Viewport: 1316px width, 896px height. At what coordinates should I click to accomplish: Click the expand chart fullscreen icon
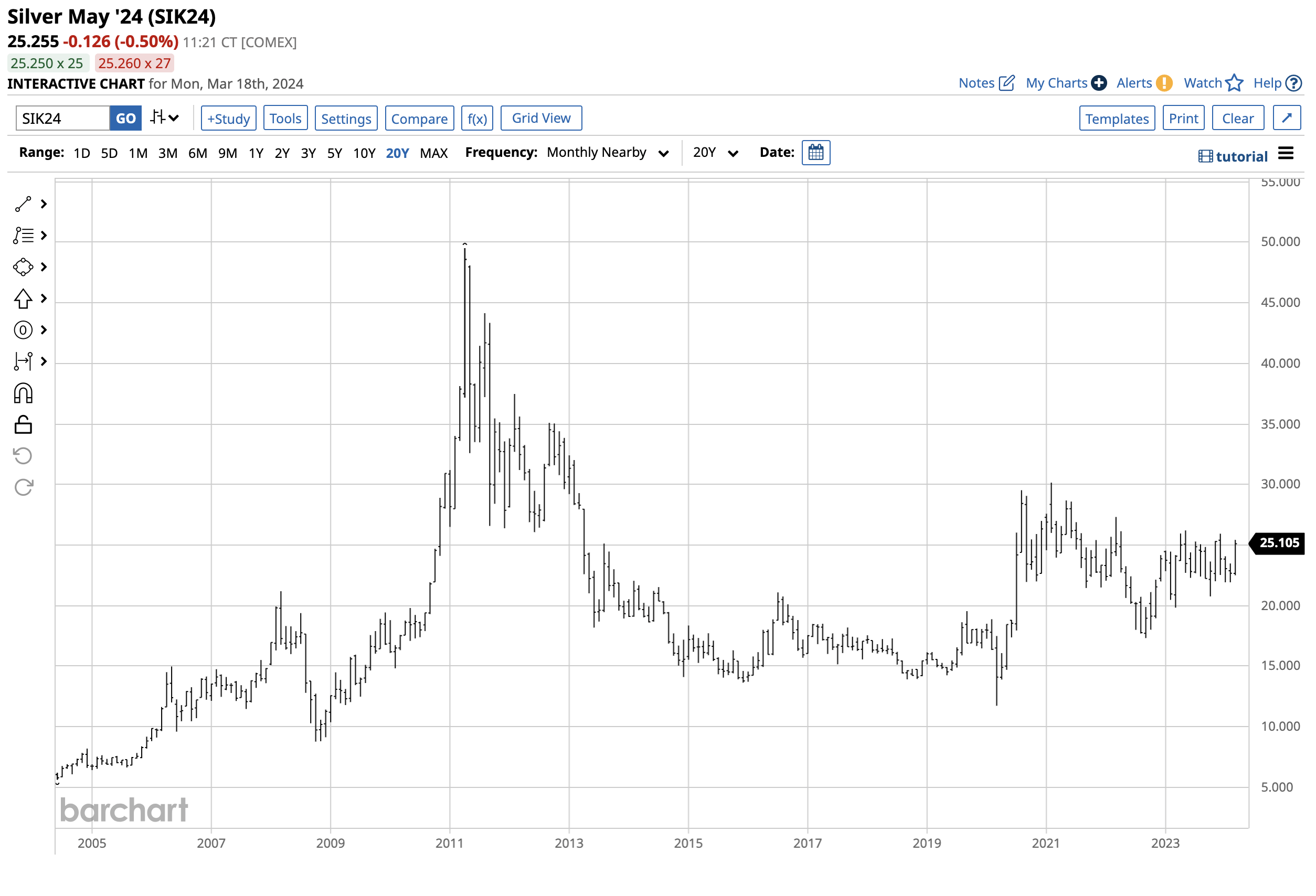coord(1287,119)
